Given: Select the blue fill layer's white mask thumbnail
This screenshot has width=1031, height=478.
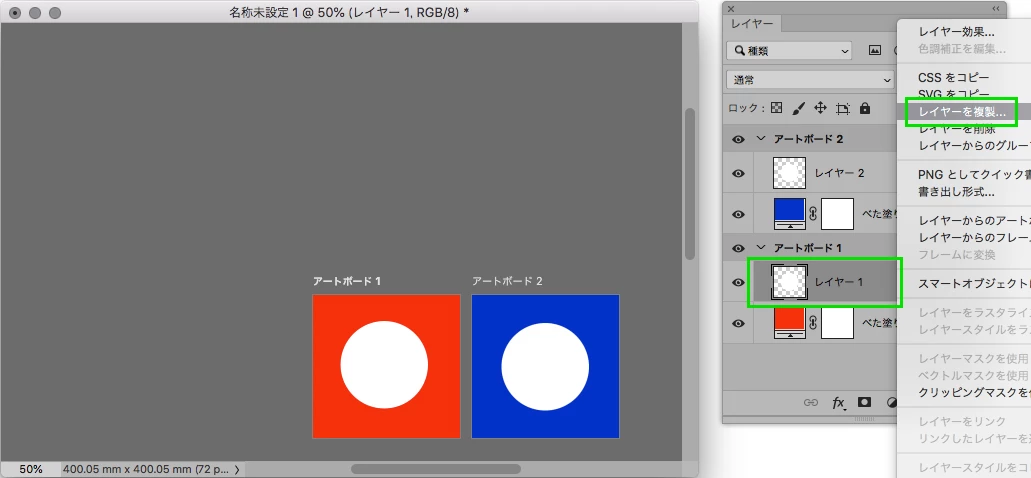Looking at the screenshot, I should pos(838,214).
